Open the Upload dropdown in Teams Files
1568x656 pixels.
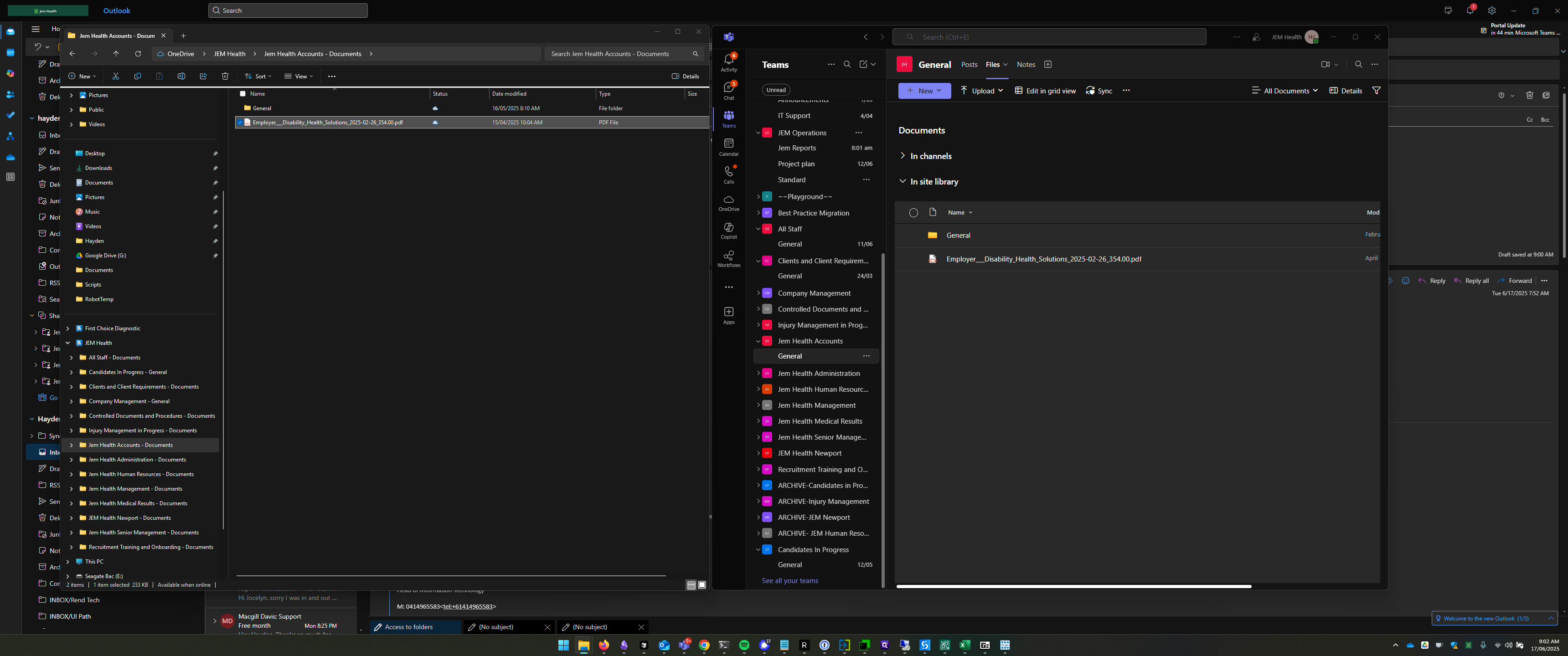click(x=982, y=91)
